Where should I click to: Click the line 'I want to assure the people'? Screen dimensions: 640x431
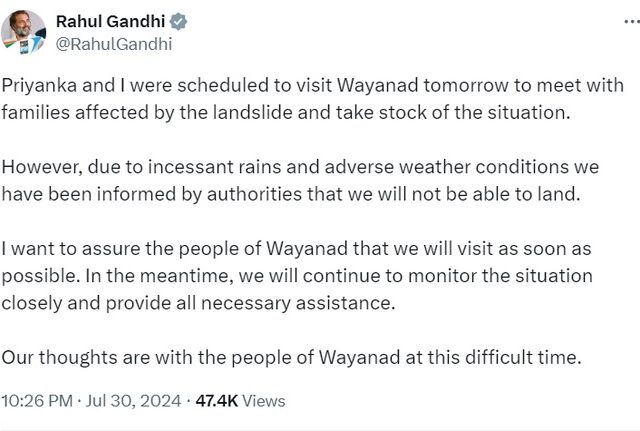296,249
